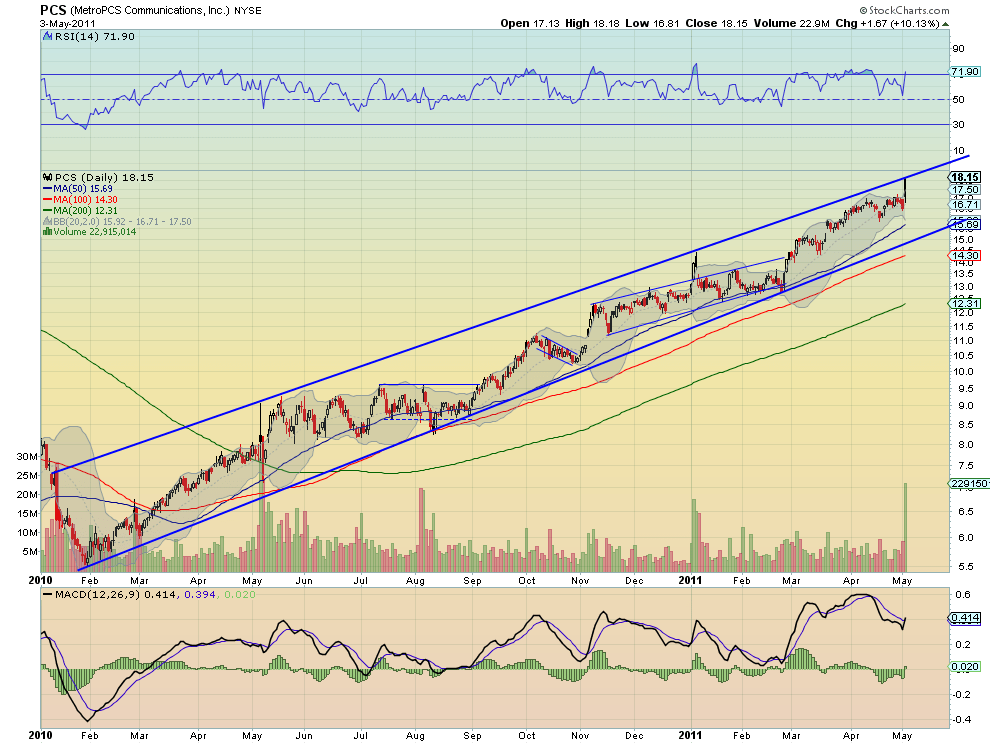Click the 18.15 last-price tag on the axis
Screen dimensions: 990x744
[x=965, y=177]
